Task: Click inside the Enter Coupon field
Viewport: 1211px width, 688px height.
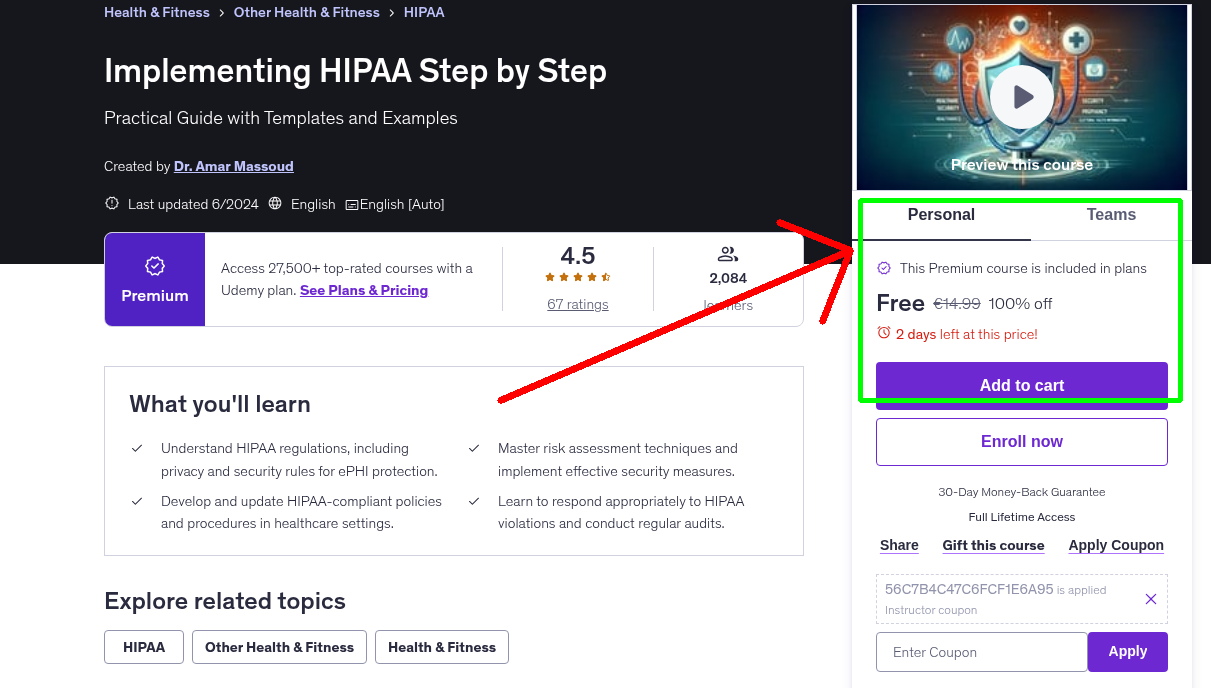Action: pyautogui.click(x=981, y=652)
